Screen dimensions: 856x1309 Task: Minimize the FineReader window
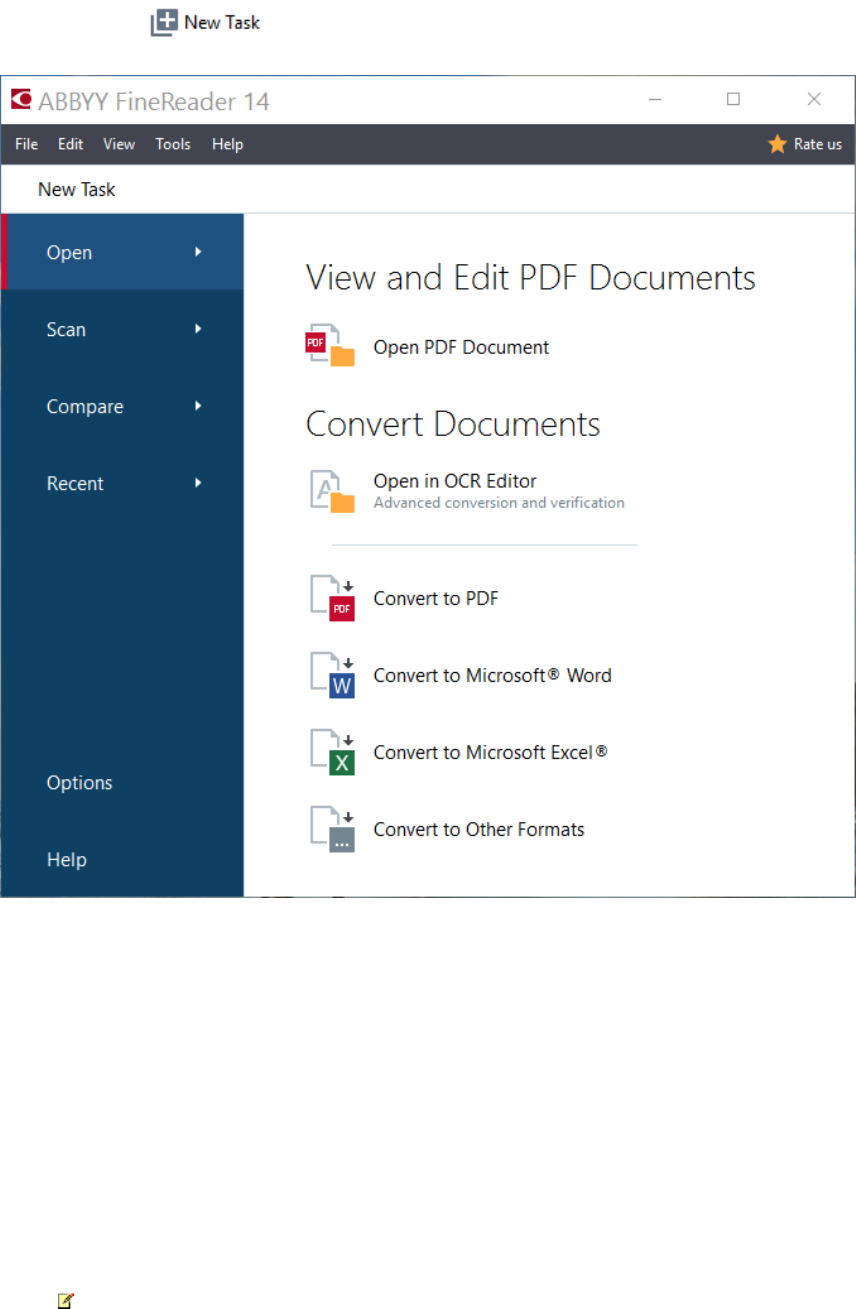coord(655,99)
